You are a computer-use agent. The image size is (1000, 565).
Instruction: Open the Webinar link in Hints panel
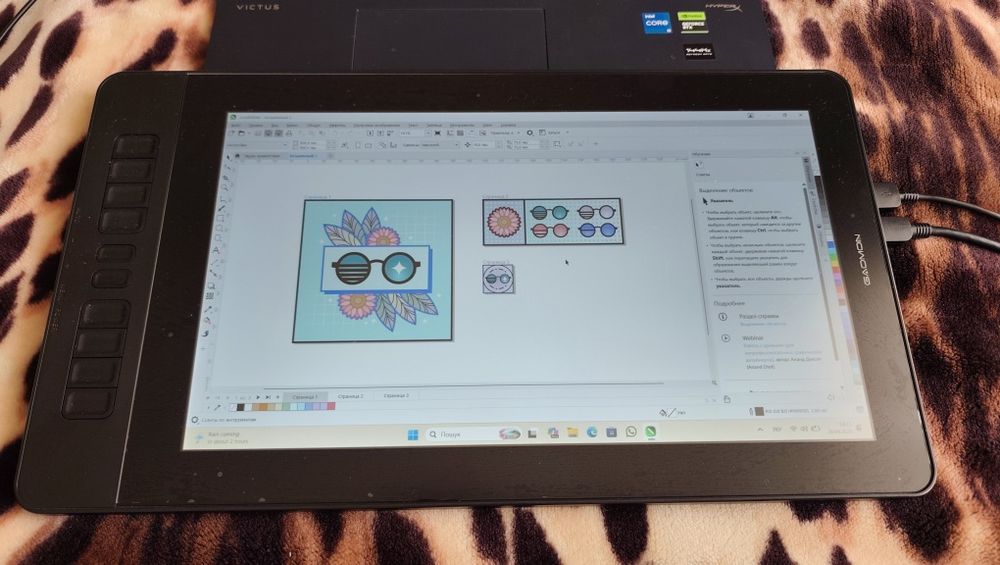[x=753, y=337]
